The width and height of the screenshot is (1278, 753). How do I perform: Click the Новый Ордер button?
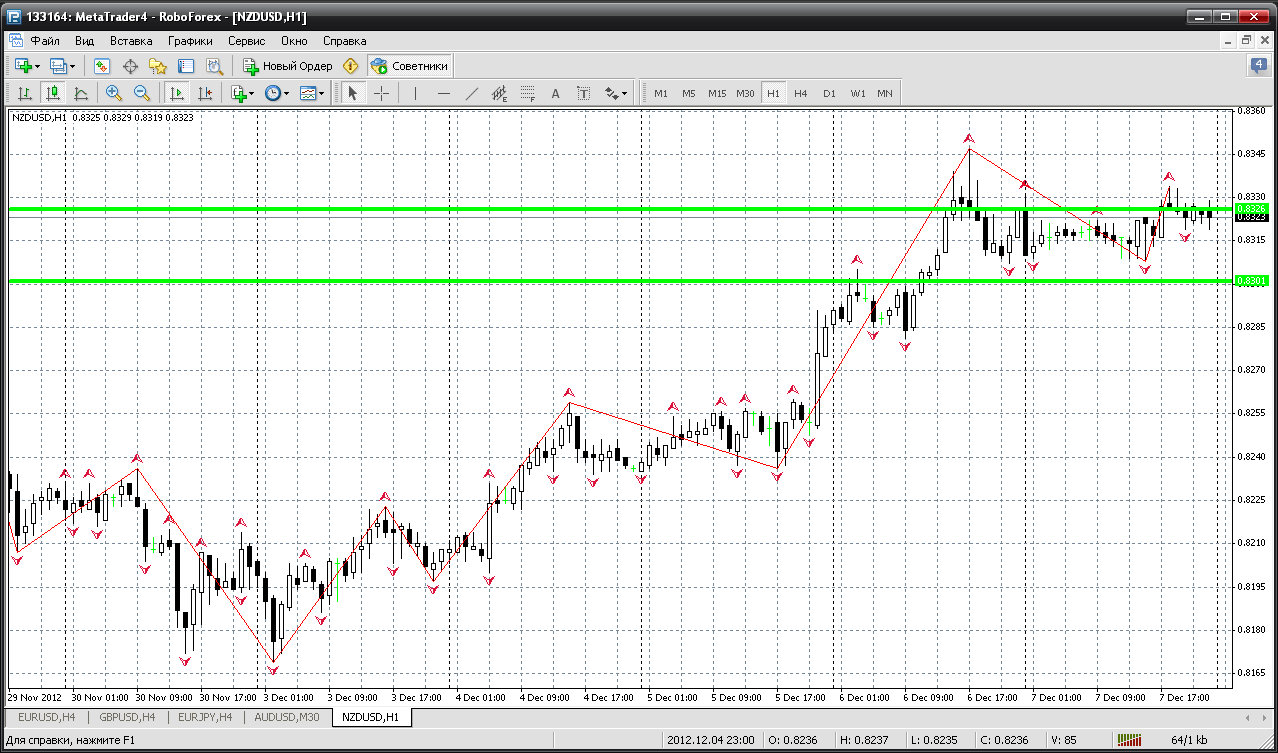[x=288, y=66]
